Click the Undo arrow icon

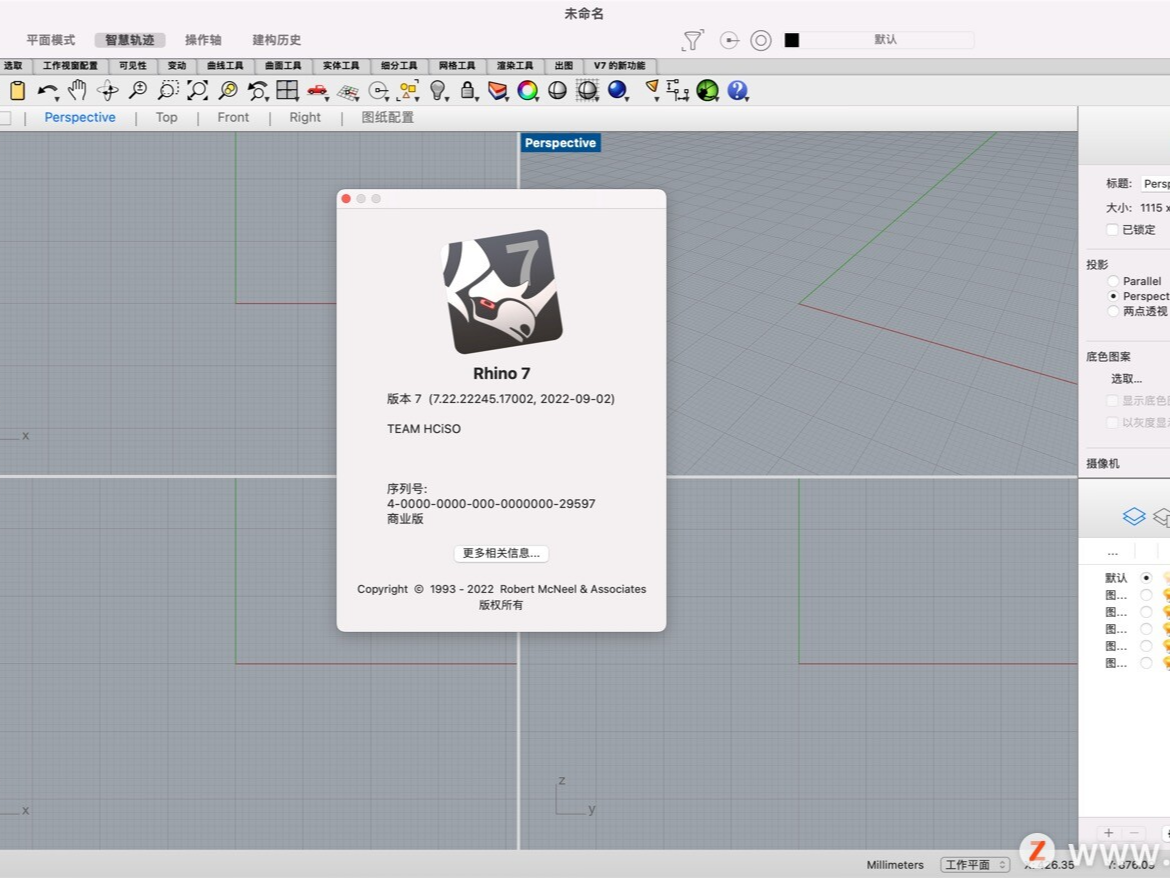click(x=47, y=91)
